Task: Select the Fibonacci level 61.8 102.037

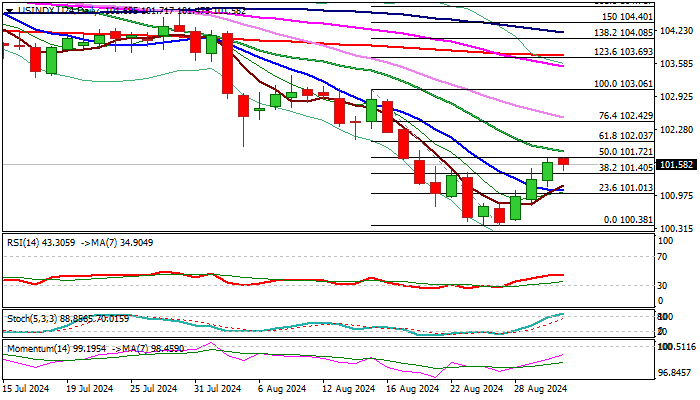Action: tap(626, 135)
